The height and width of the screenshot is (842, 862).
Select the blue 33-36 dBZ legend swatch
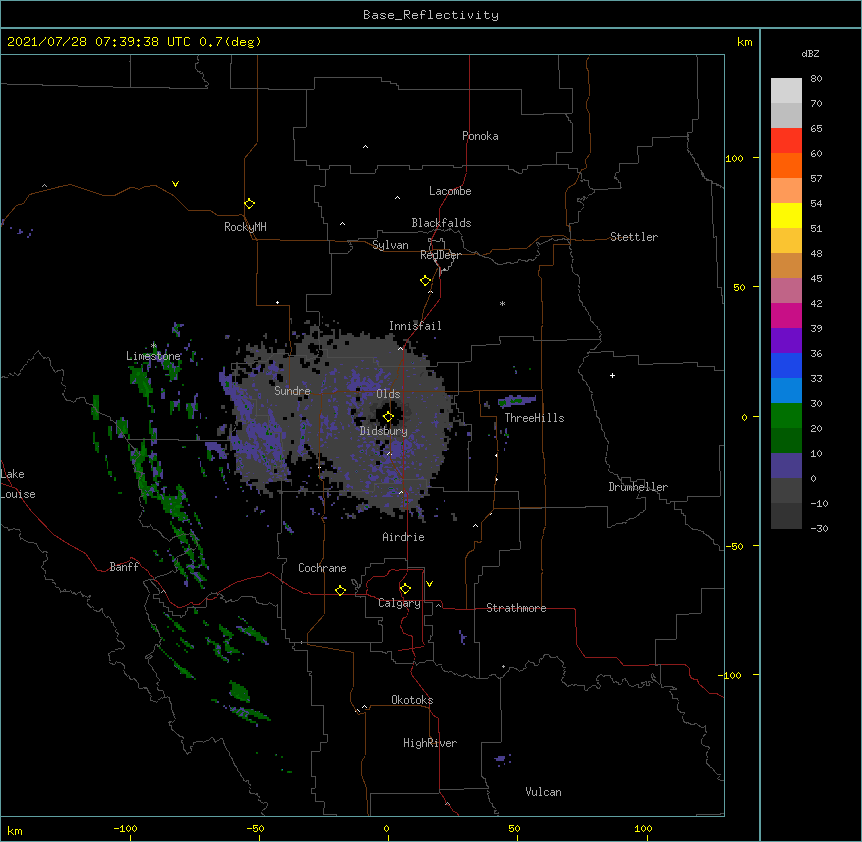pos(786,365)
